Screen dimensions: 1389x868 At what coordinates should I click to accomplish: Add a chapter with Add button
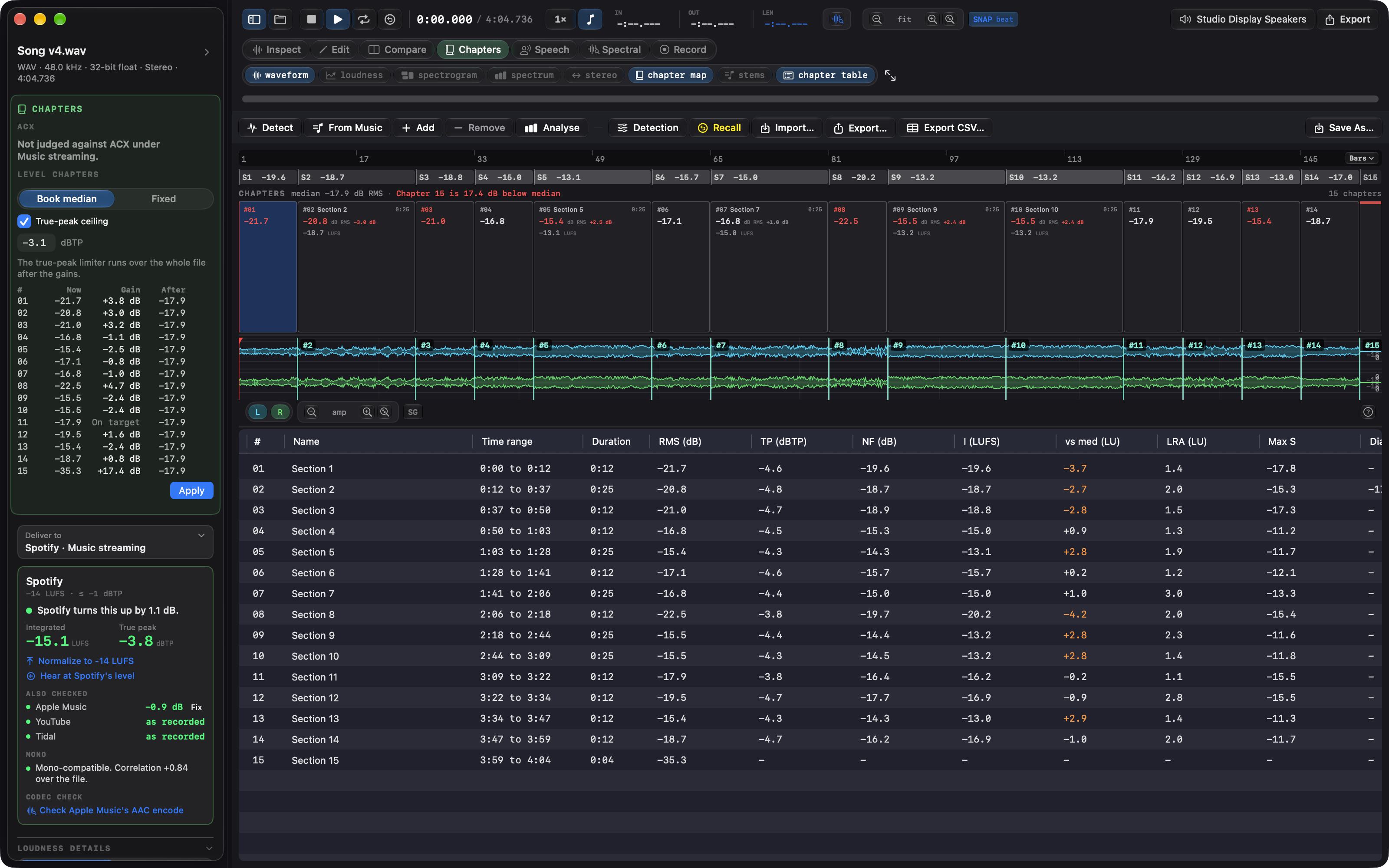[418, 128]
